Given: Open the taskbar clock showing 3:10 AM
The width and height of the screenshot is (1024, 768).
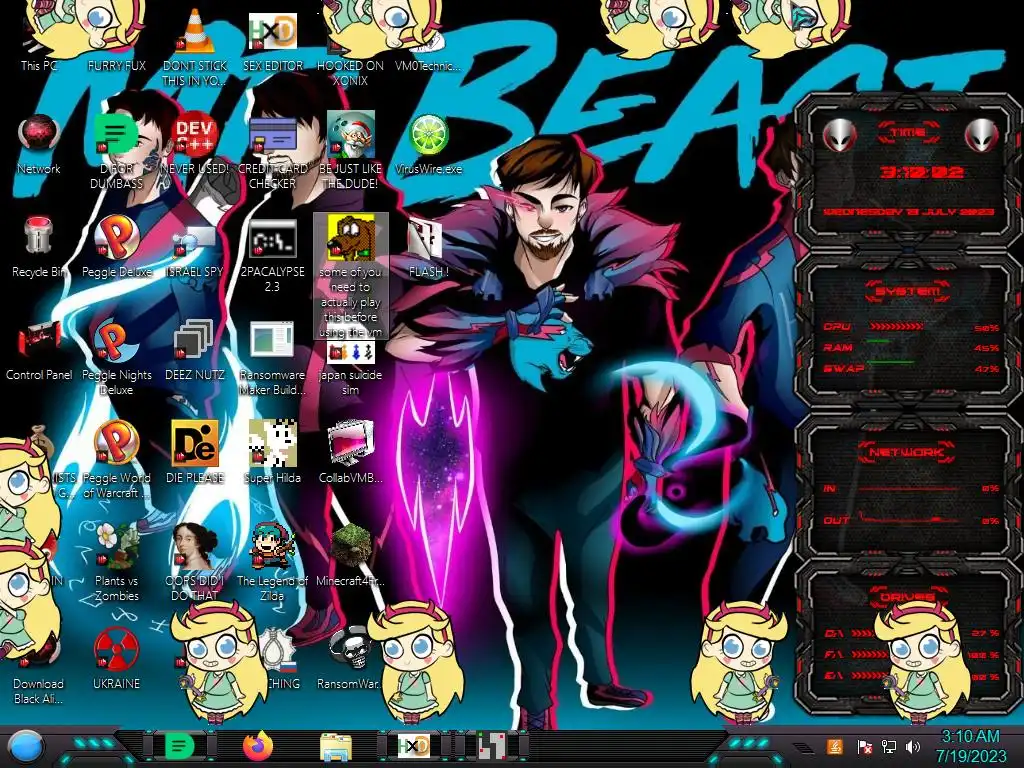Looking at the screenshot, I should point(970,746).
